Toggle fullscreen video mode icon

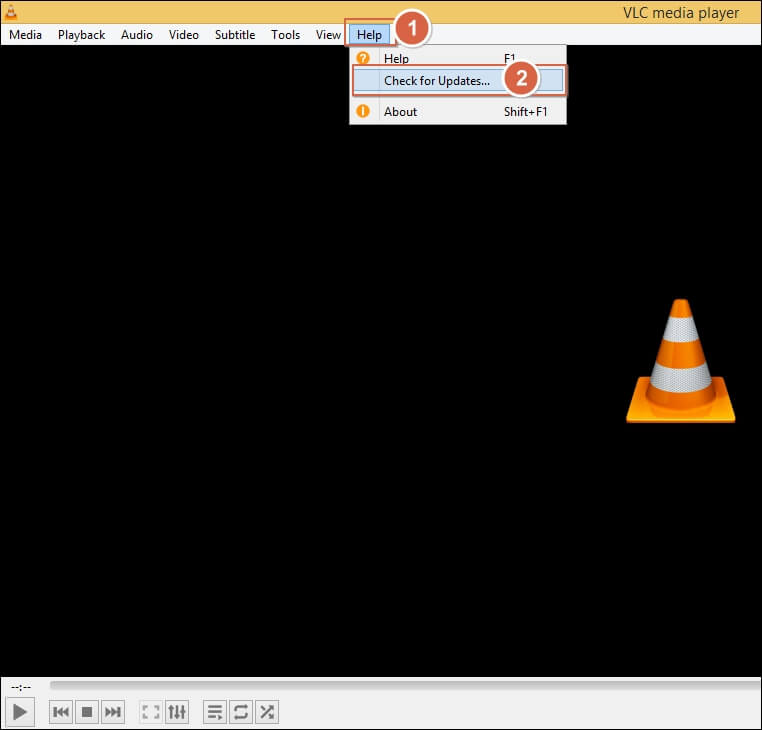[x=151, y=712]
